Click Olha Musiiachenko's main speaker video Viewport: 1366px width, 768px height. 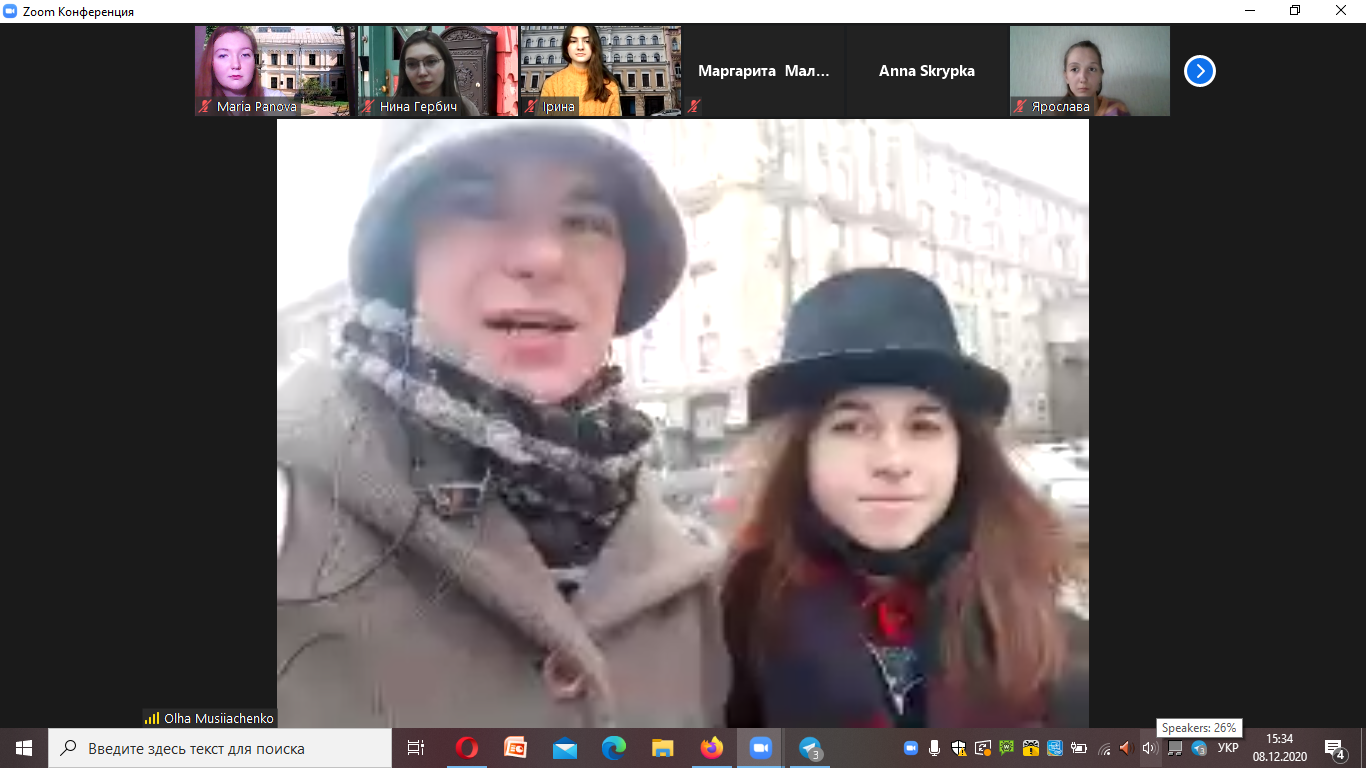[x=683, y=423]
